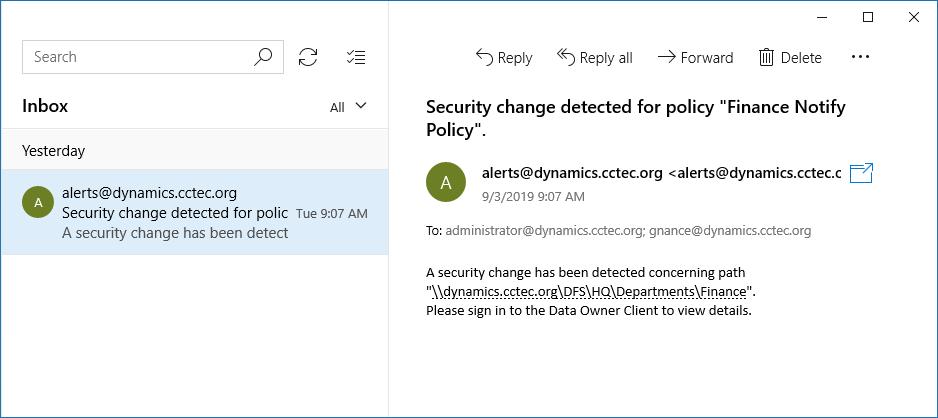Choose Reply all in the toolbar
Screen dimensions: 938x418
(595, 57)
